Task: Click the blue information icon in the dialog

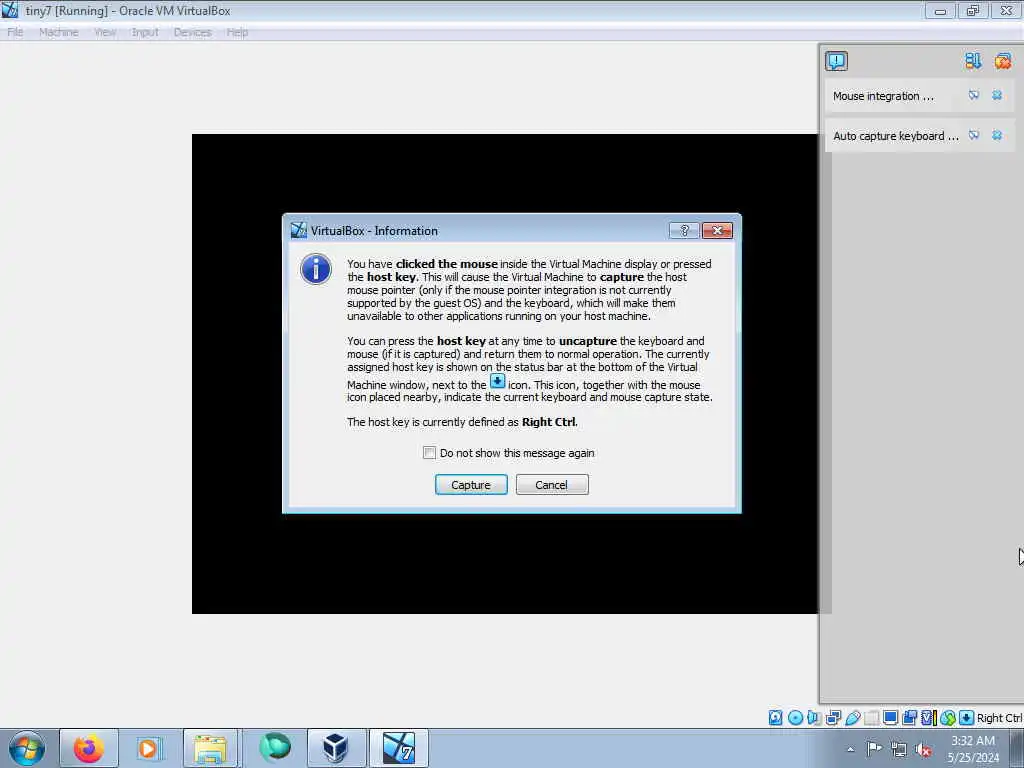Action: point(315,269)
